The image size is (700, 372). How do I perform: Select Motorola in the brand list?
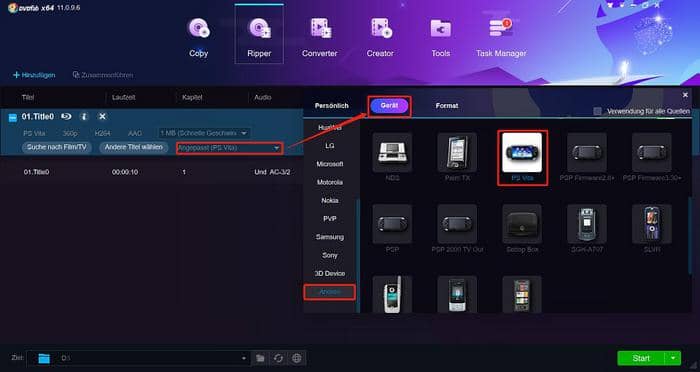330,183
